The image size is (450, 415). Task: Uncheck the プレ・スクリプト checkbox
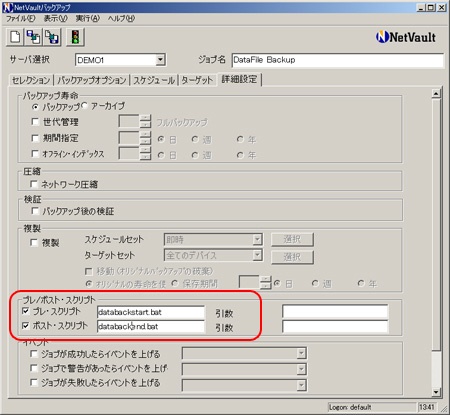pos(26,311)
